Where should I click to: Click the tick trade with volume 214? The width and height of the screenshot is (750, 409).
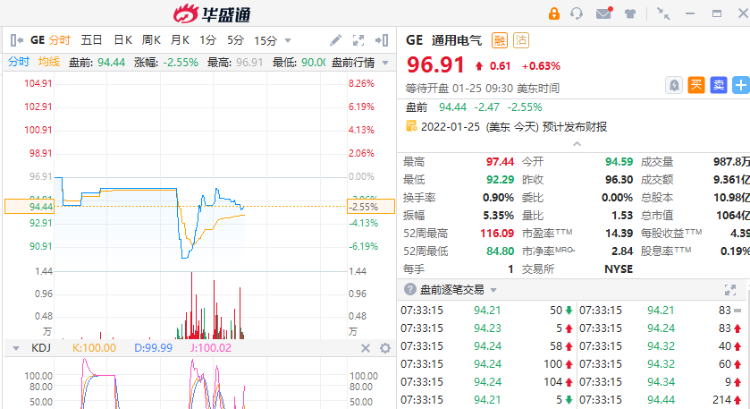coord(660,400)
